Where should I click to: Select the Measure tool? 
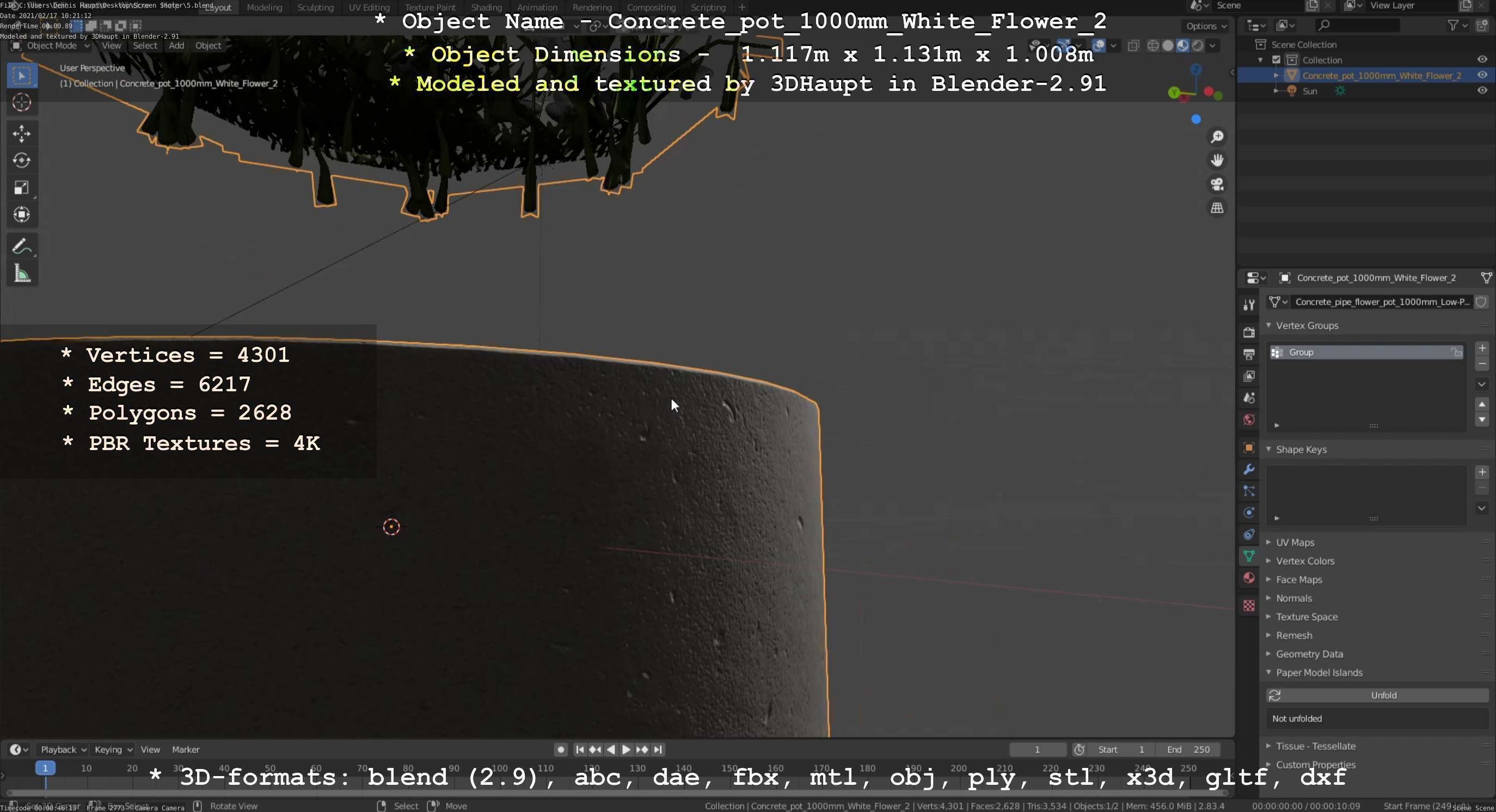pyautogui.click(x=22, y=274)
